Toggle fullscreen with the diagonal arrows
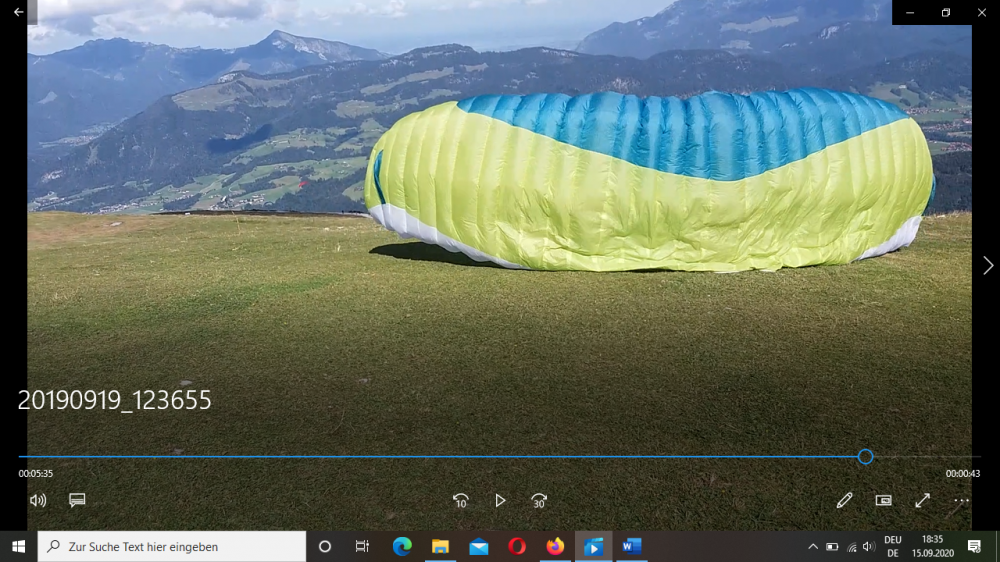 [x=922, y=501]
